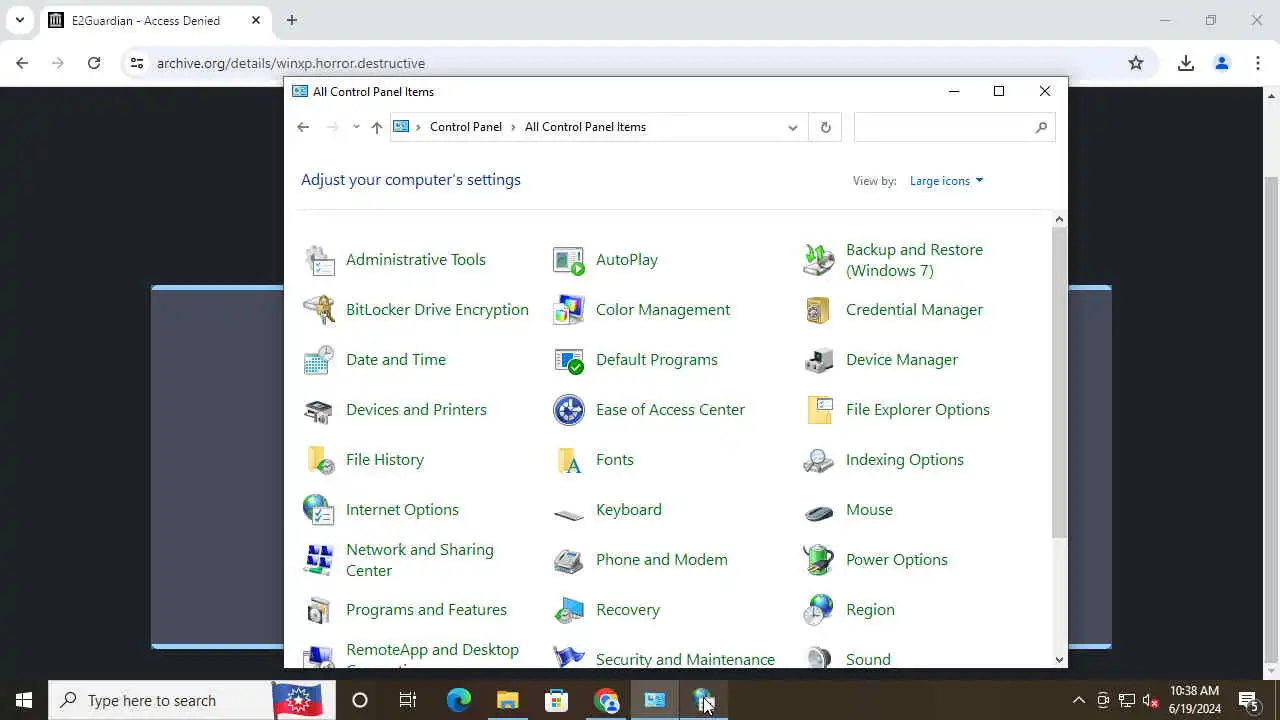
Task: Open the Default Programs icon
Action: point(569,360)
